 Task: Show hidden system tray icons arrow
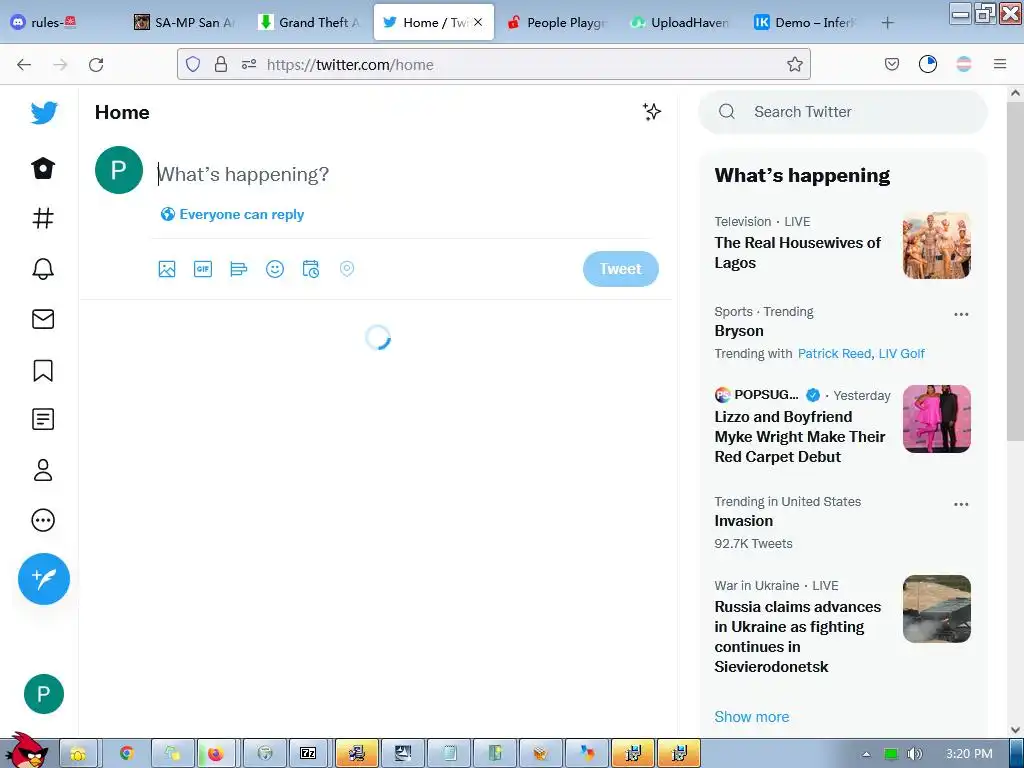[866, 754]
